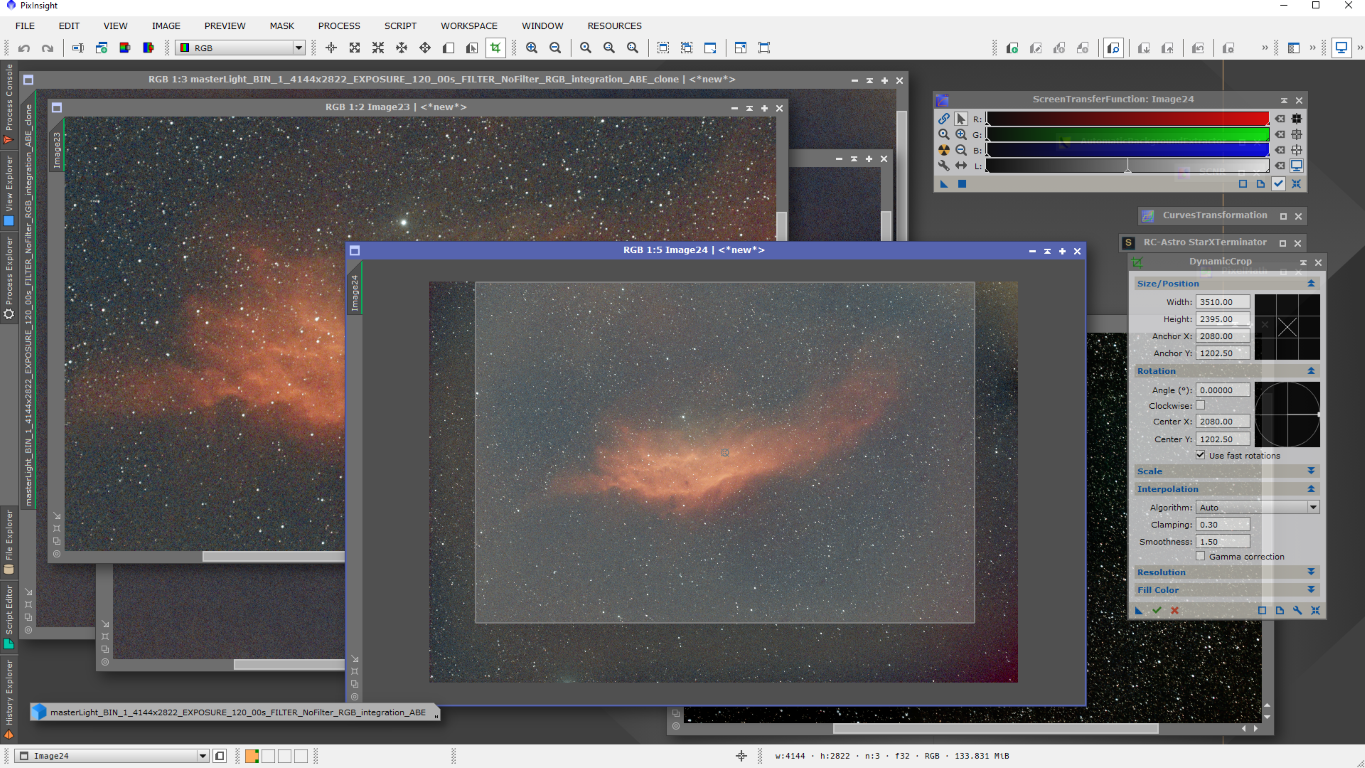
Task: Enable Gamma correction checkbox
Action: tap(1200, 557)
